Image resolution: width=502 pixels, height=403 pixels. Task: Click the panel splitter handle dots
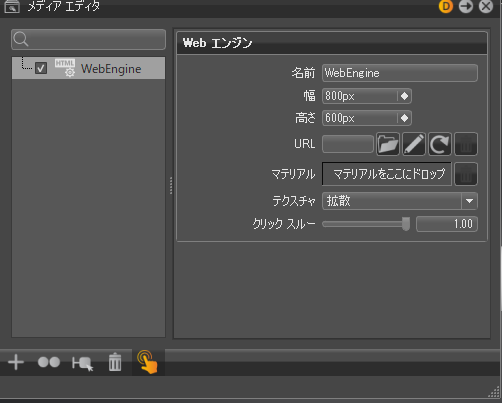[171, 185]
